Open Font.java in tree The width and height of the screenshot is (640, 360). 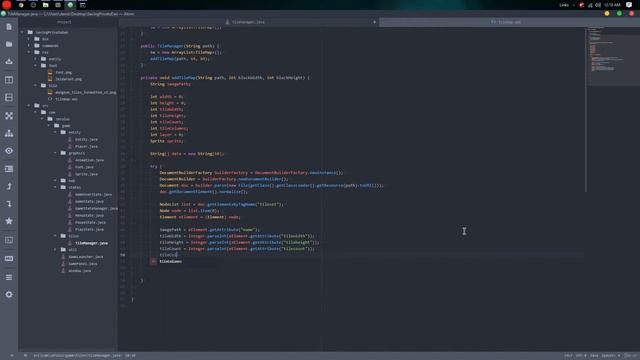pos(84,167)
